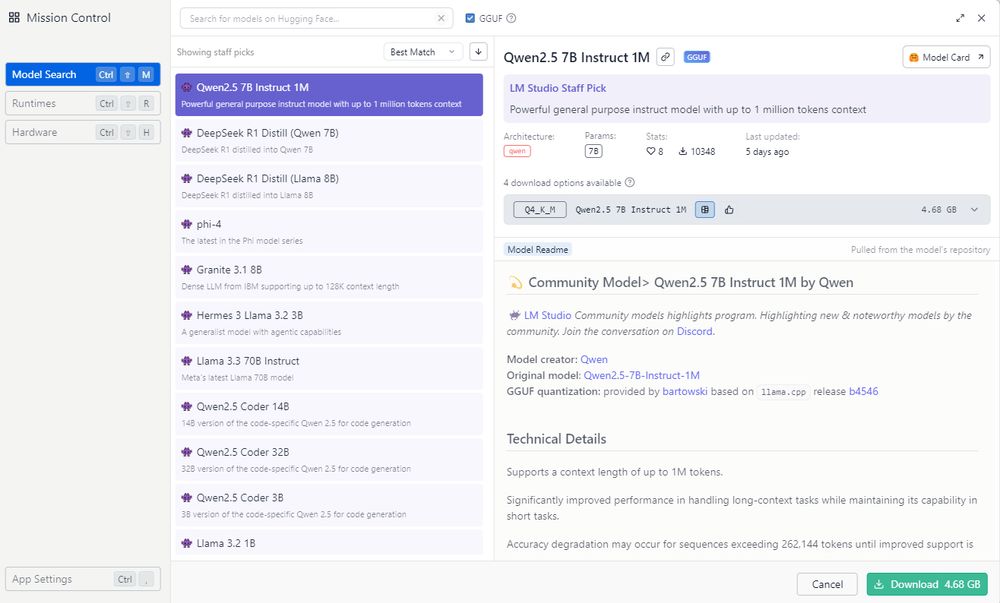Close the Mission Control dialog
The height and width of the screenshot is (603, 1000).
[x=982, y=18]
